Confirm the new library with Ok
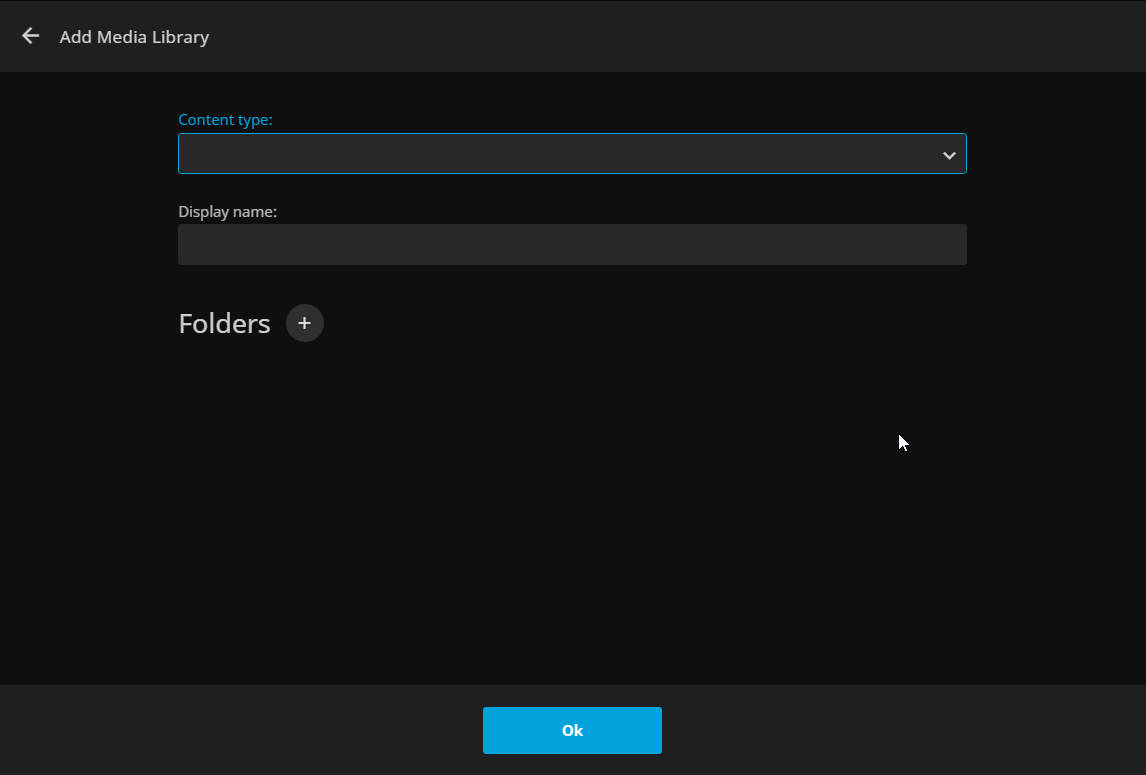Image resolution: width=1146 pixels, height=775 pixels. (572, 730)
